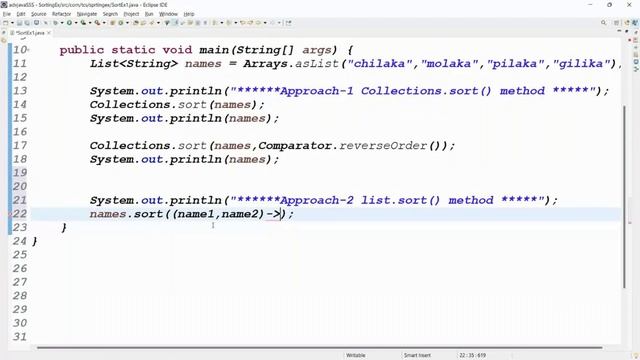This screenshot has width=640, height=360.
Task: Collapse the main method at line 10
Action: (x=28, y=50)
